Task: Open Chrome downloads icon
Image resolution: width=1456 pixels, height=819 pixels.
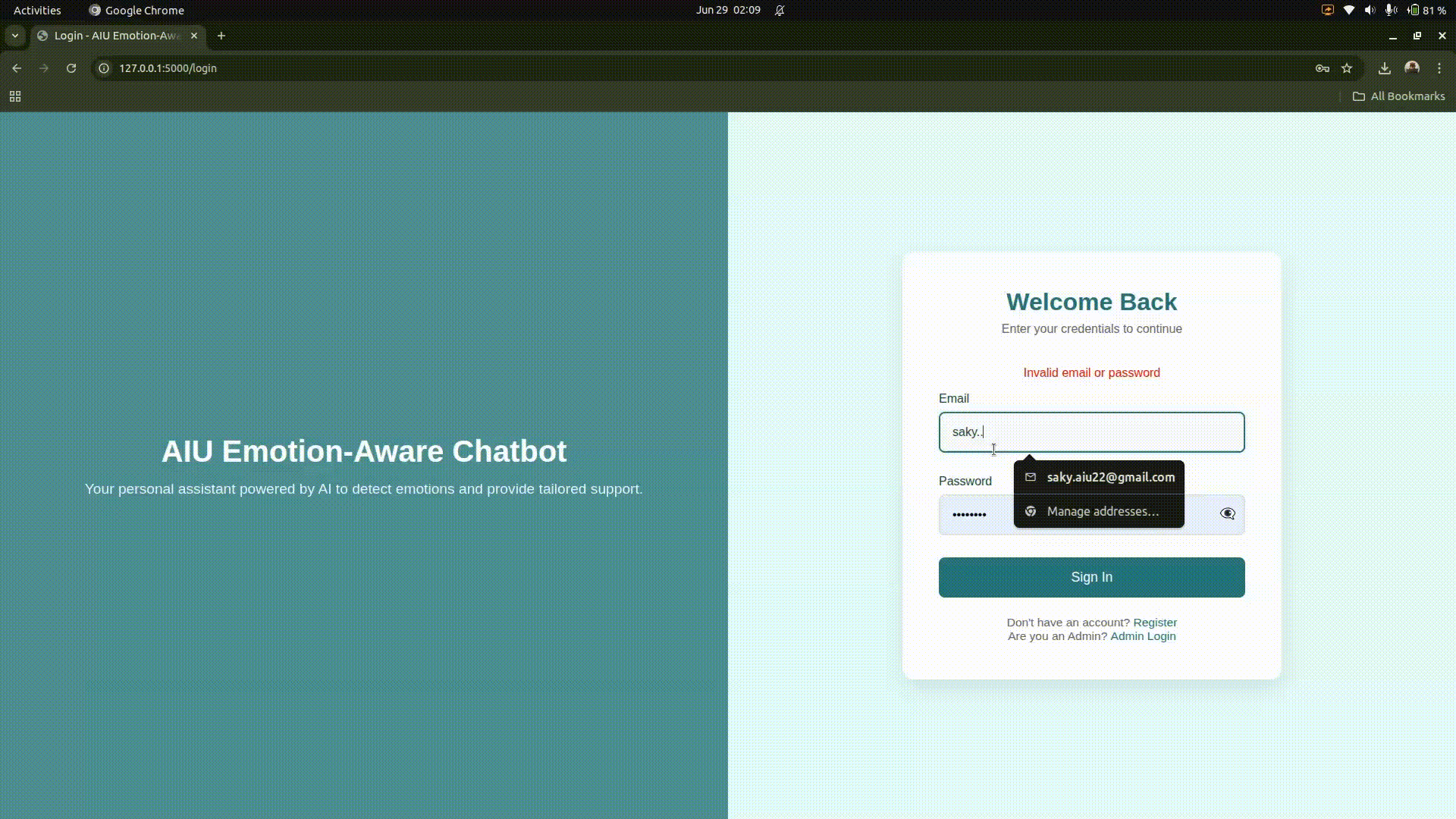Action: point(1384,68)
